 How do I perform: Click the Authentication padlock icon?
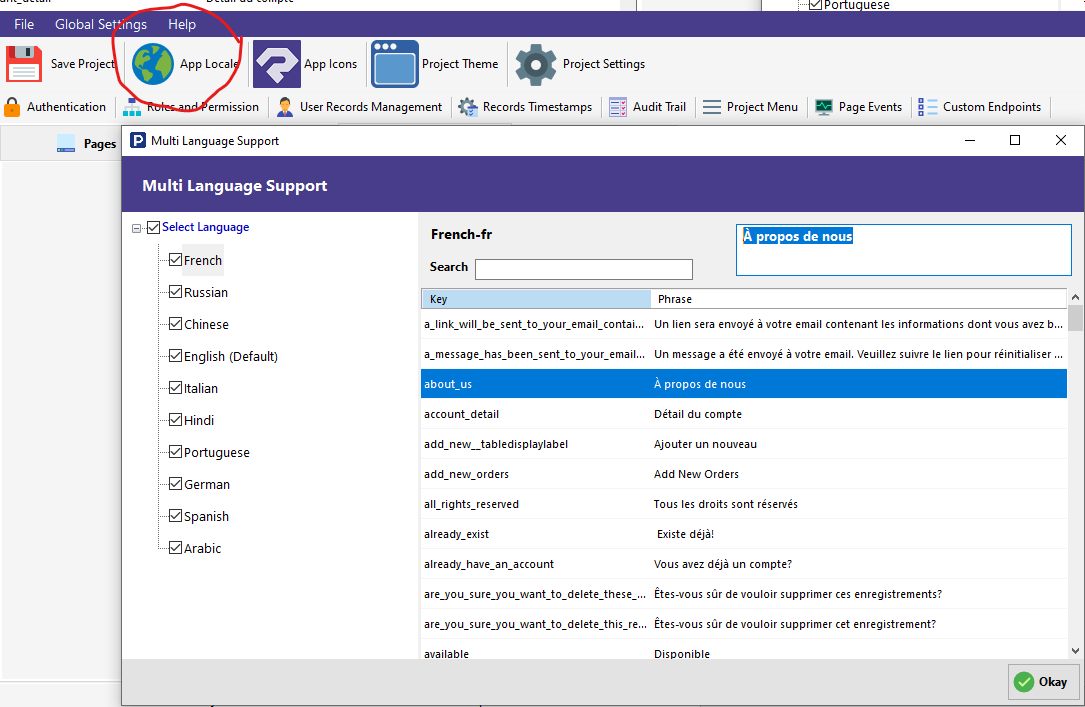pyautogui.click(x=13, y=107)
